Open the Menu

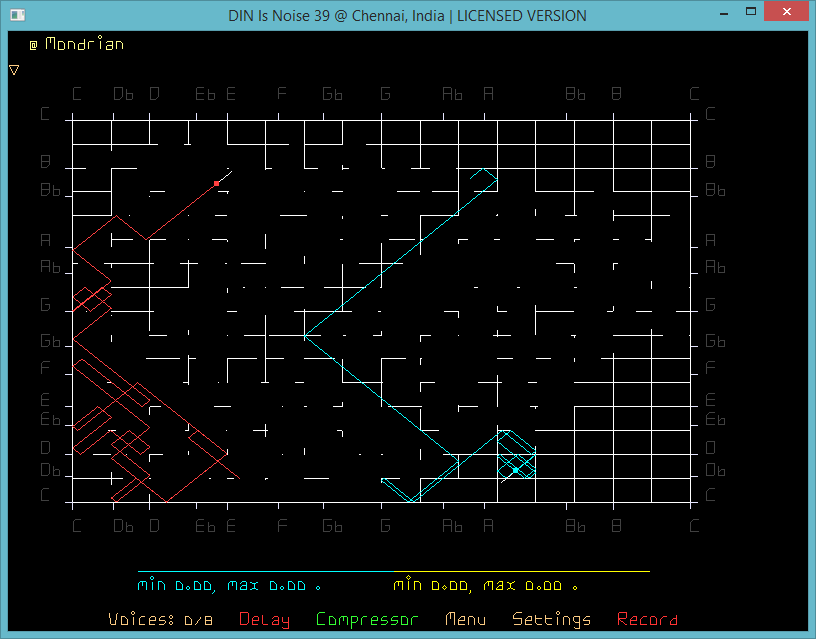(466, 620)
